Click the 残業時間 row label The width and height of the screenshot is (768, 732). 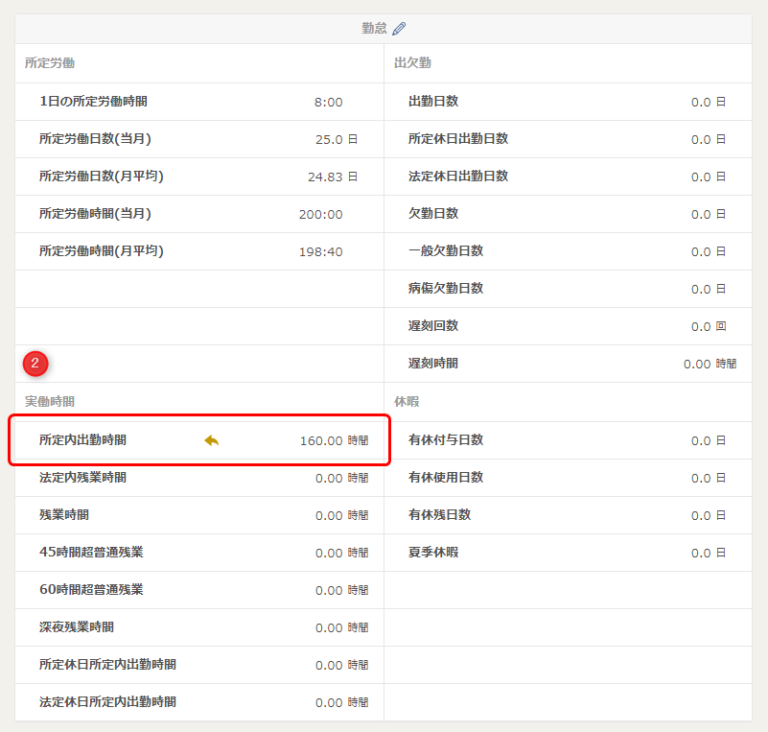pyautogui.click(x=64, y=515)
